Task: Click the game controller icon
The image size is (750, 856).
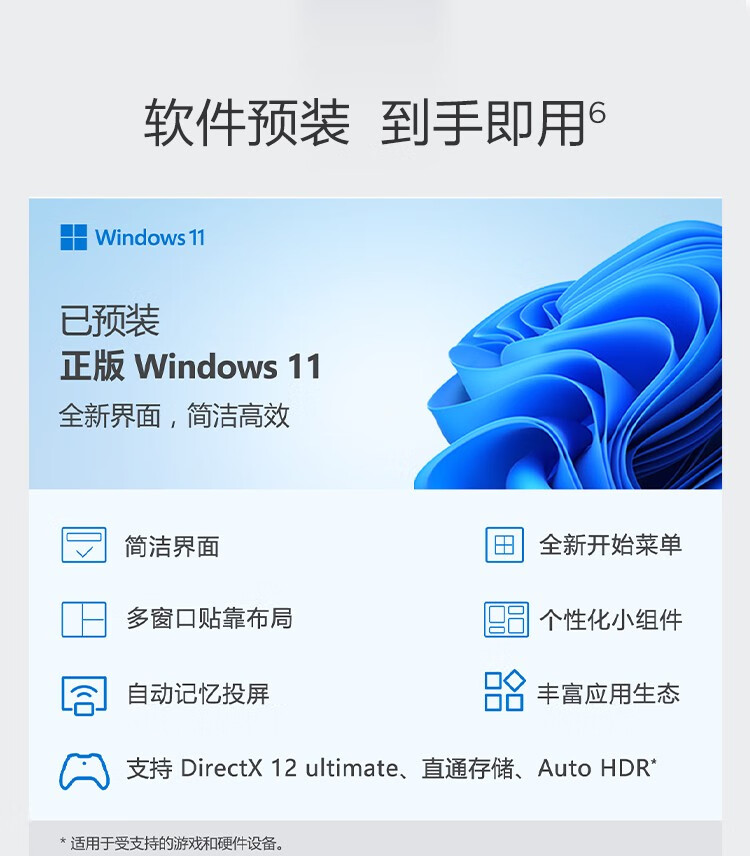Action: click(x=84, y=771)
